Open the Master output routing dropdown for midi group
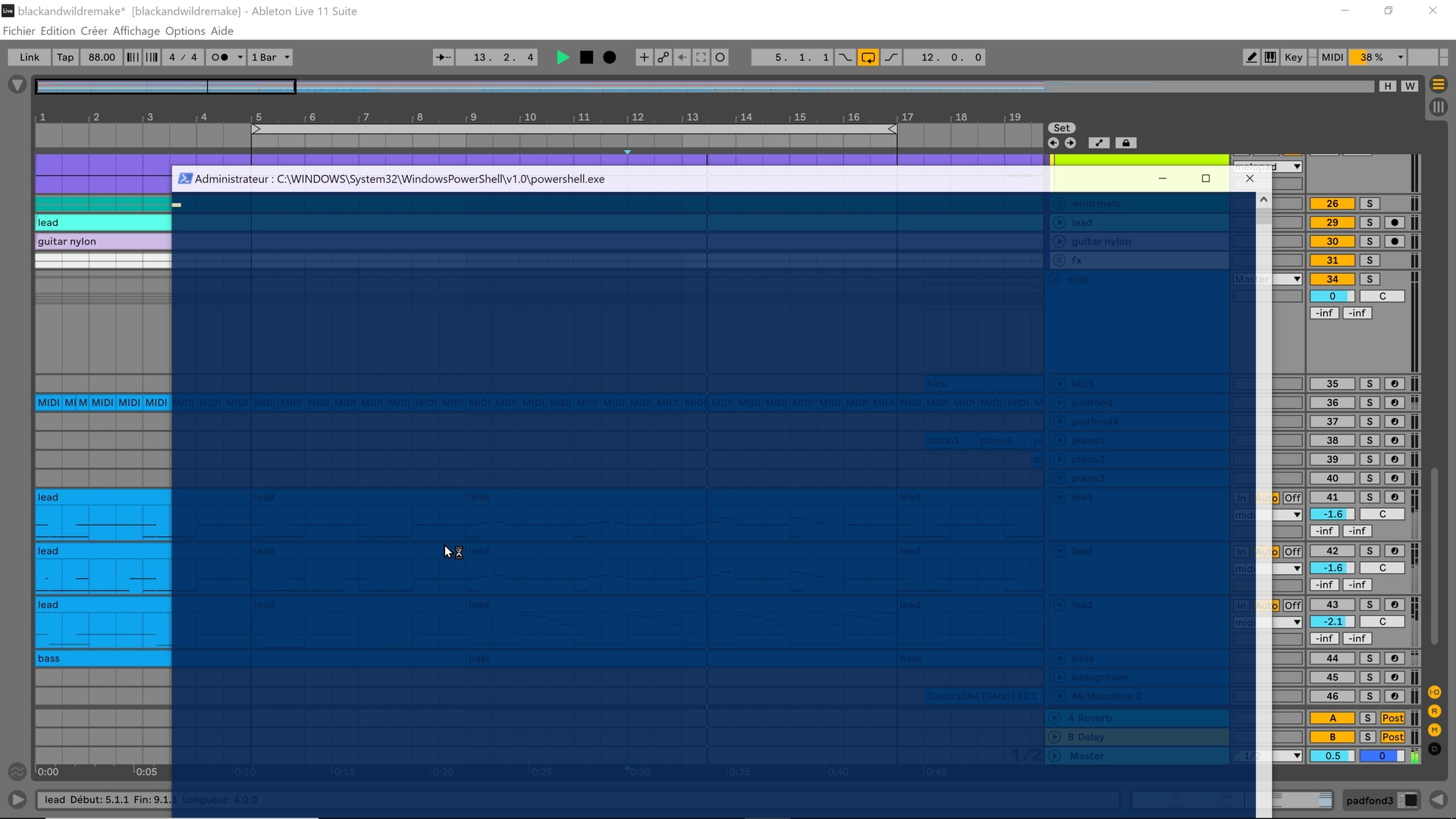This screenshot has width=1456, height=819. pyautogui.click(x=1268, y=279)
